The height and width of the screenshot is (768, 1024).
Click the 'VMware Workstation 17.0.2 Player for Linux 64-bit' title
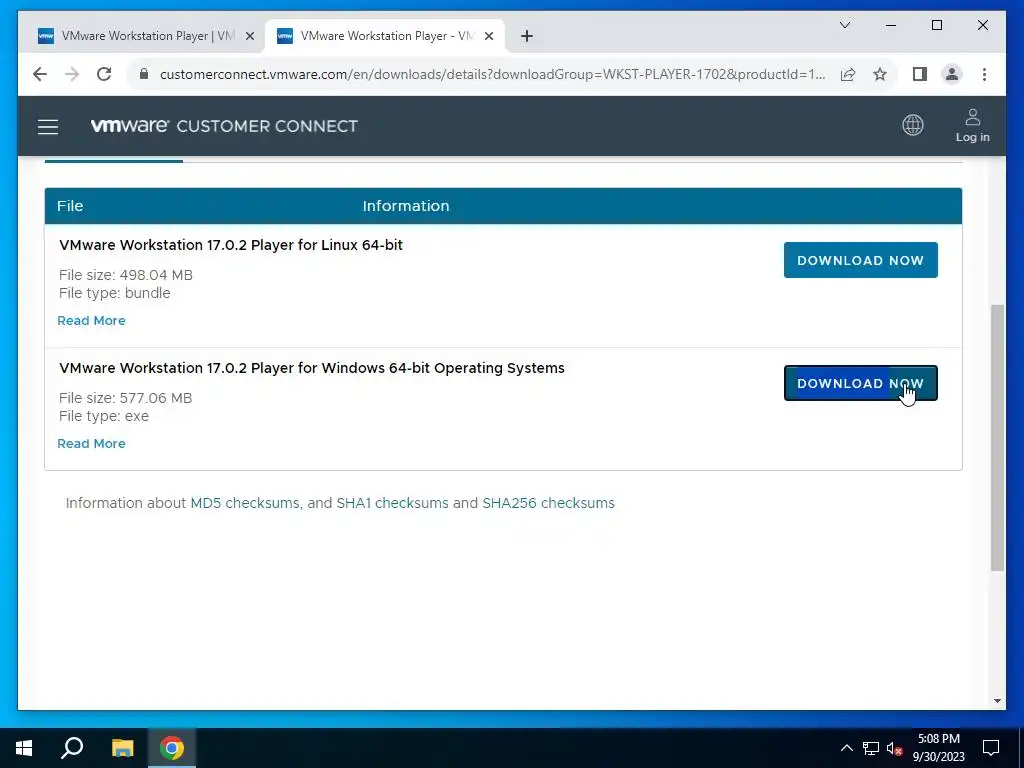(x=231, y=245)
